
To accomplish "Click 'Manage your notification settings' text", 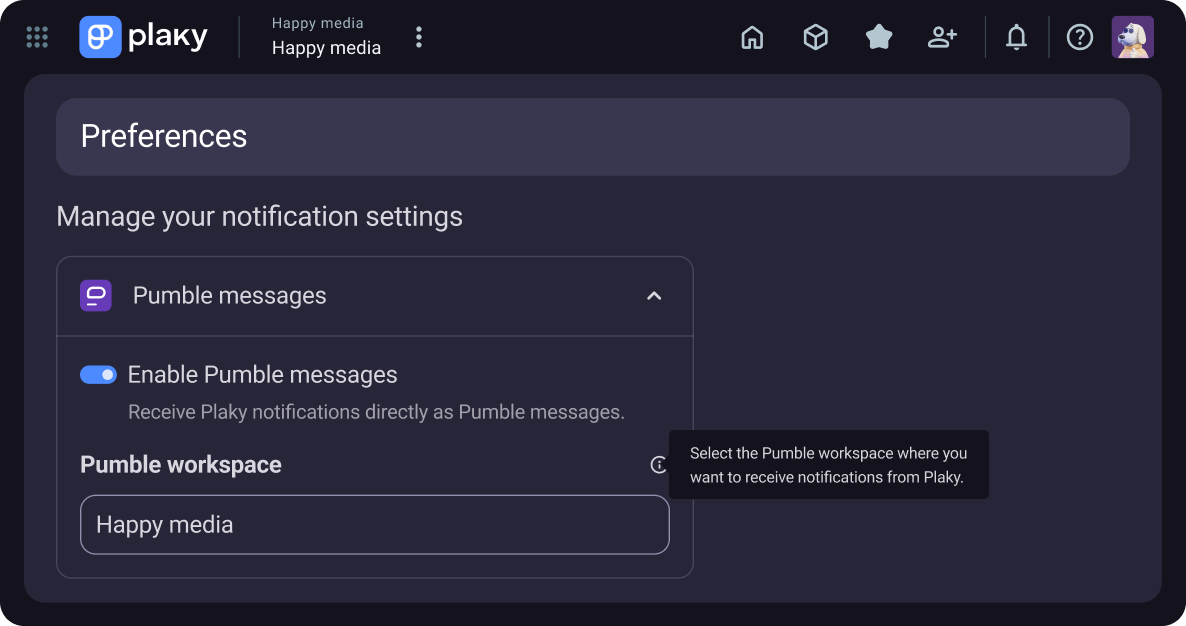I will point(259,217).
